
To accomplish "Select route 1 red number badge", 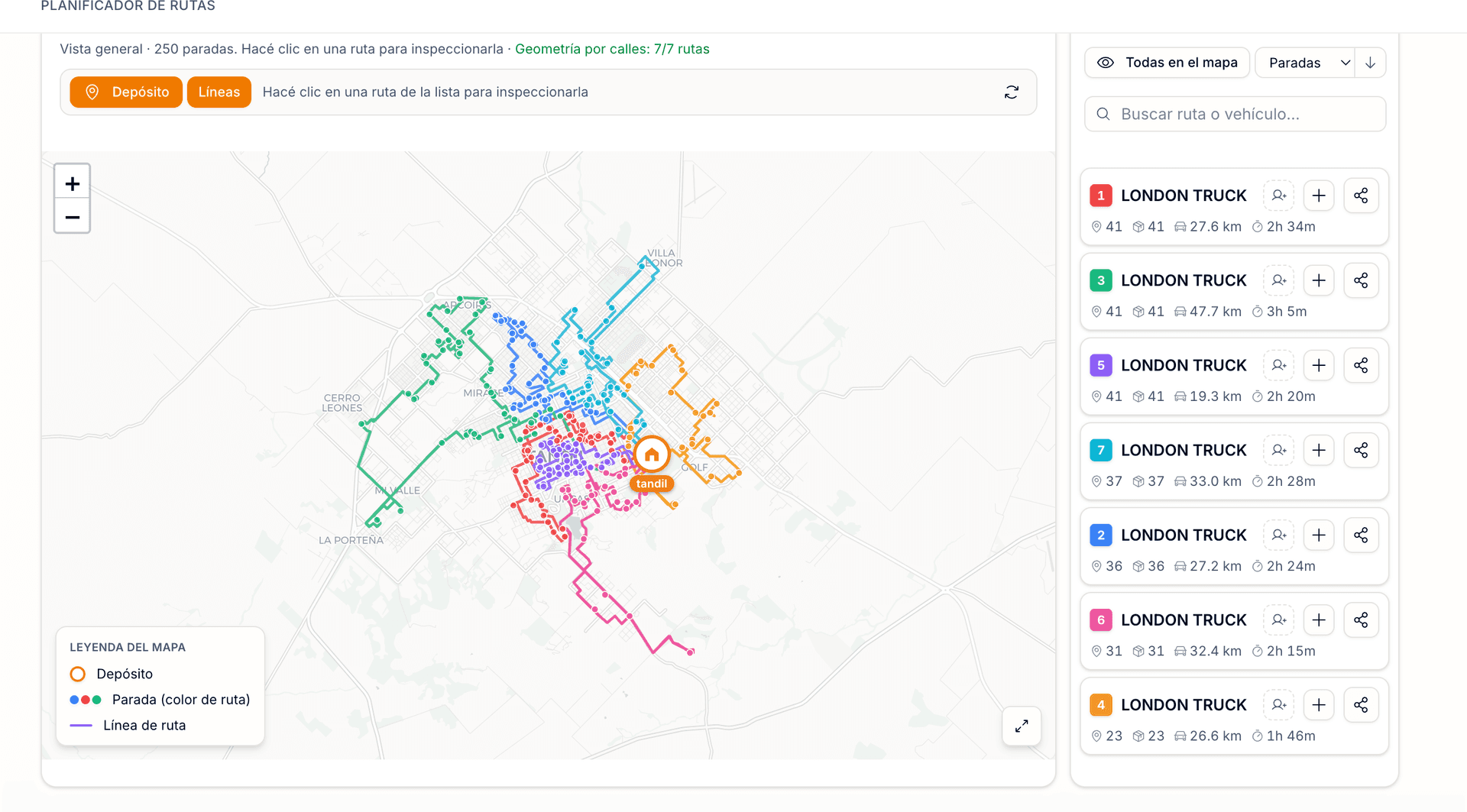I will pos(1101,196).
